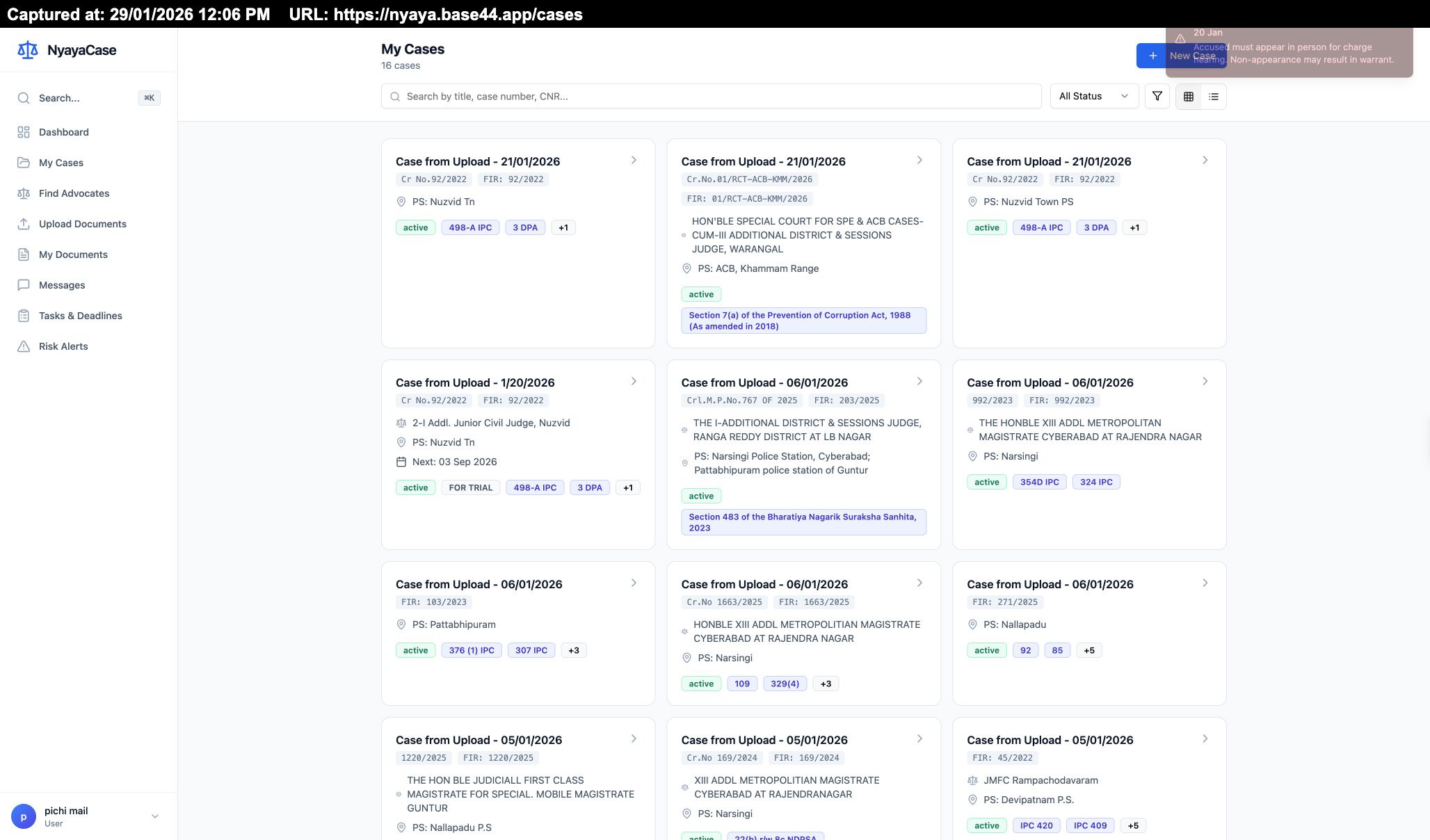The image size is (1430, 840).
Task: Switch to list view
Action: (1214, 97)
